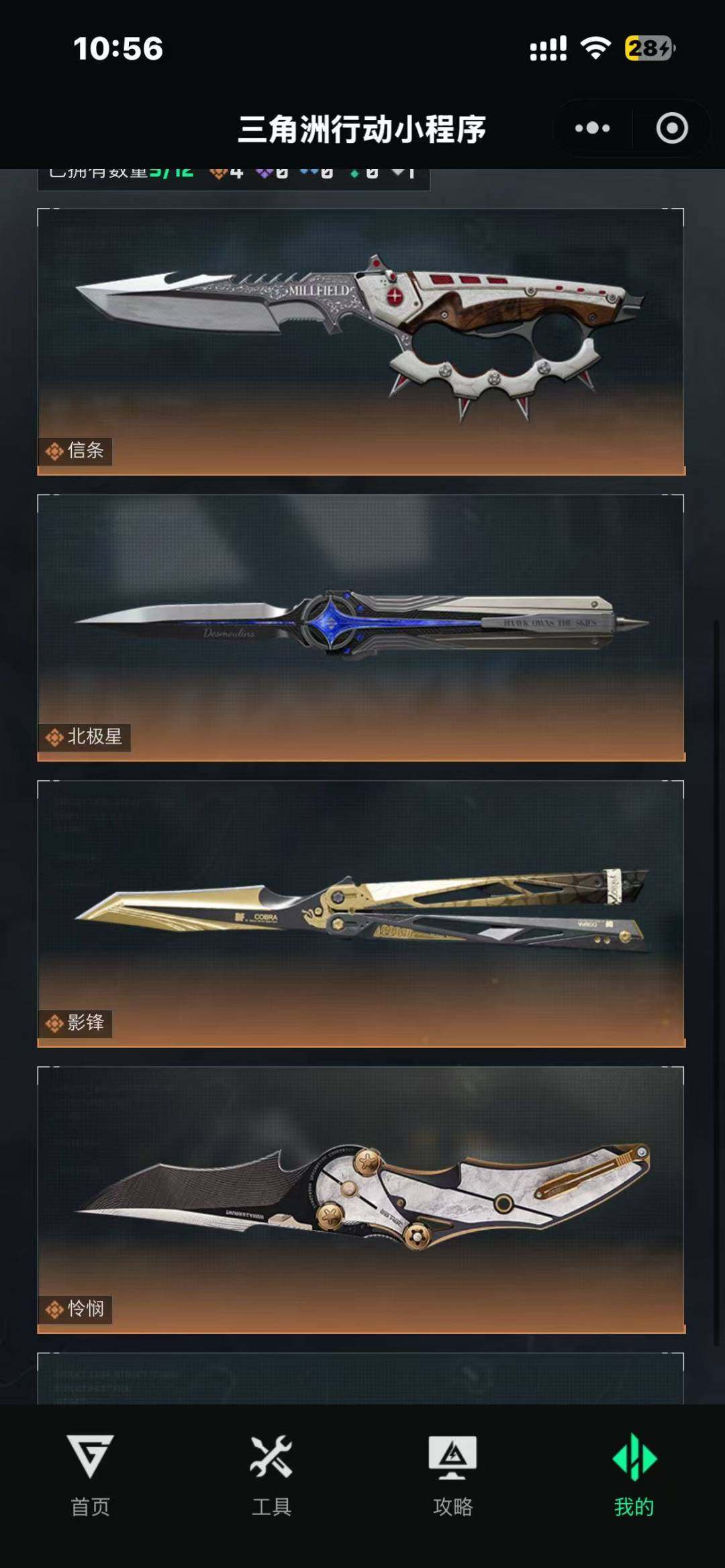Click the rarity icon beside 影锋
The image size is (725, 1568).
[x=54, y=1023]
